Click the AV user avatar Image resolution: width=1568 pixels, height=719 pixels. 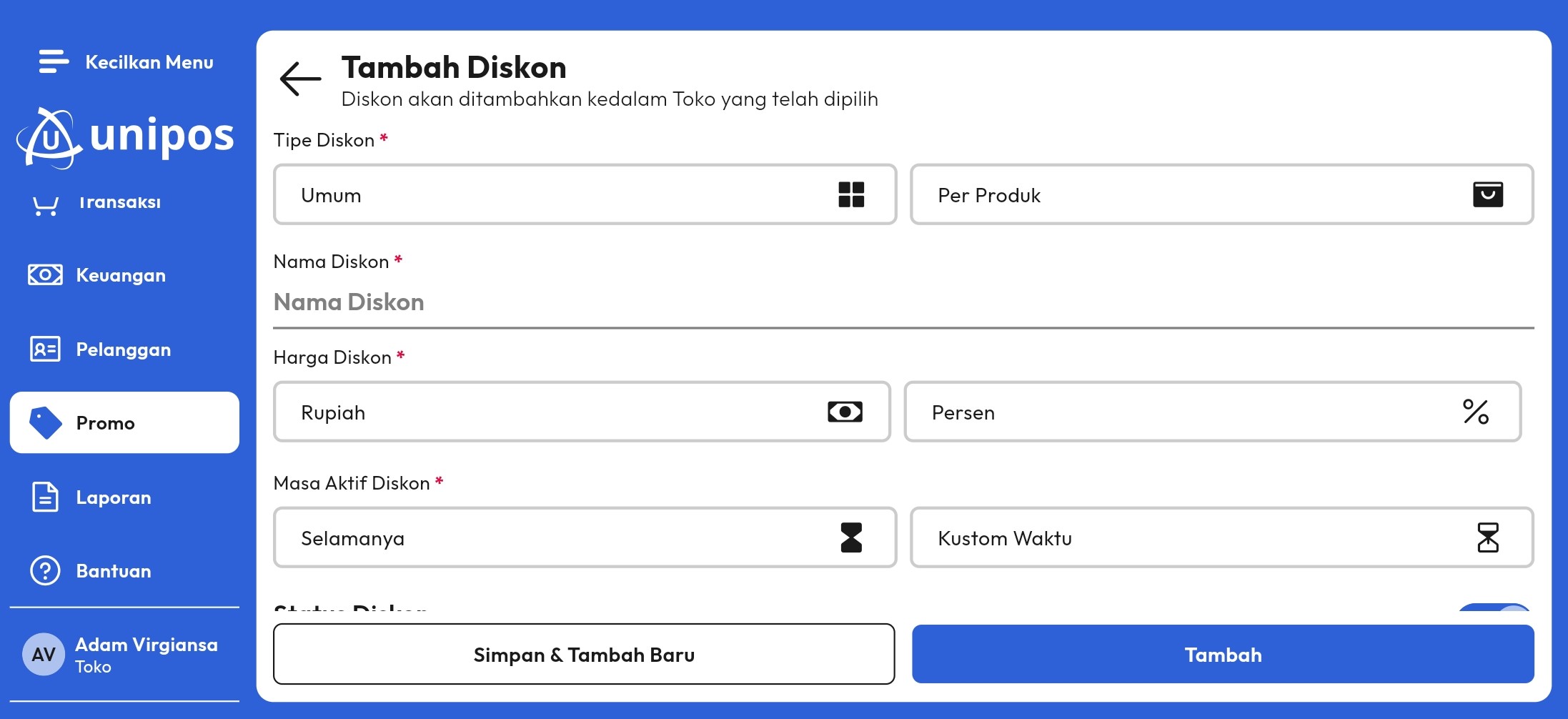tap(44, 654)
